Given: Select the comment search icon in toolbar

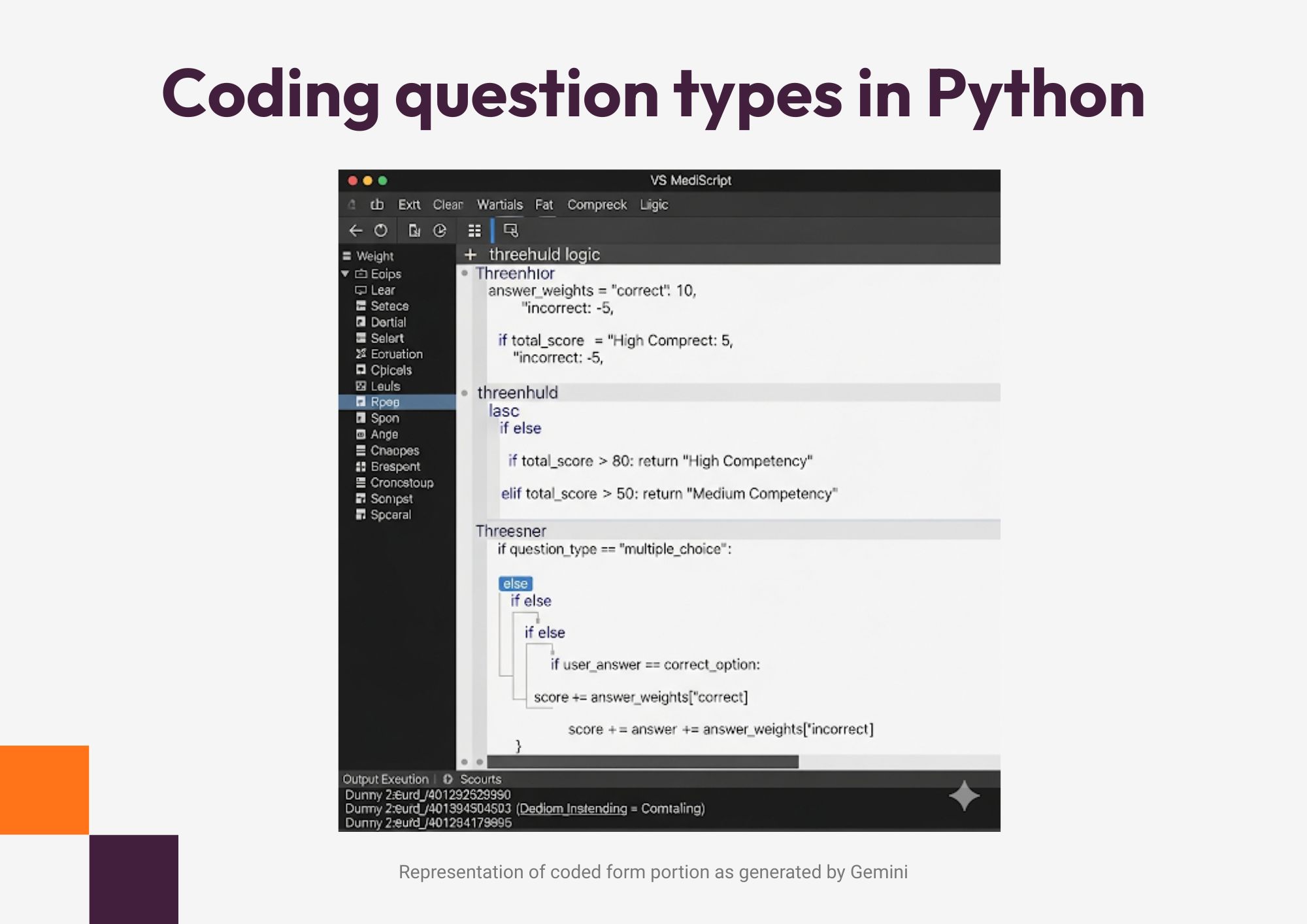Looking at the screenshot, I should [x=510, y=231].
